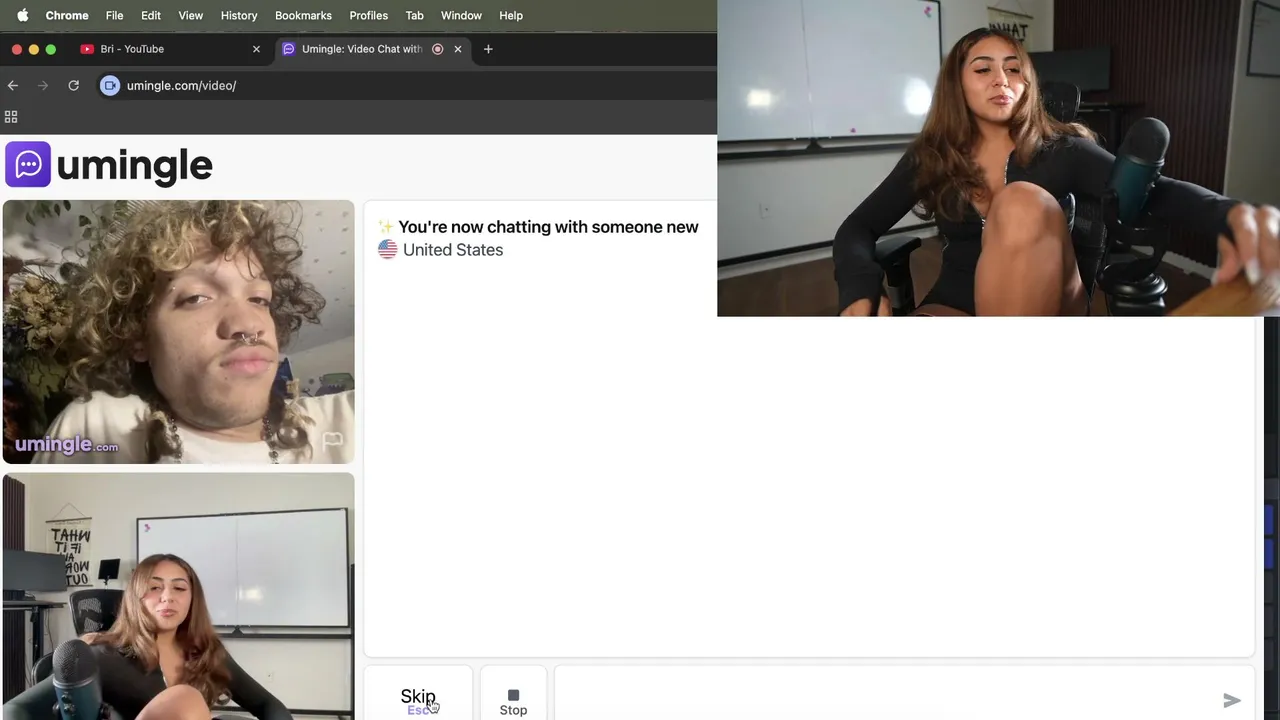
Task: Close the Bri - YouTube tab
Action: coord(256,49)
